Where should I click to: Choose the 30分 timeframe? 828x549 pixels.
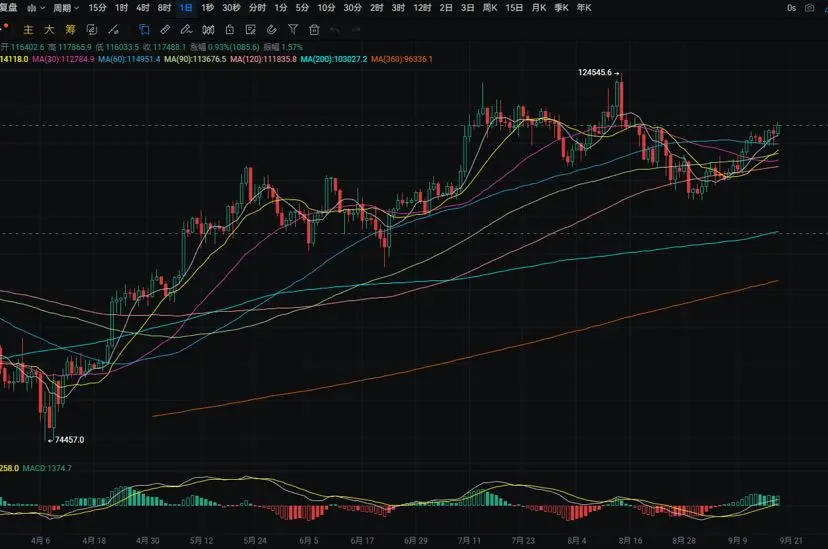click(x=352, y=8)
